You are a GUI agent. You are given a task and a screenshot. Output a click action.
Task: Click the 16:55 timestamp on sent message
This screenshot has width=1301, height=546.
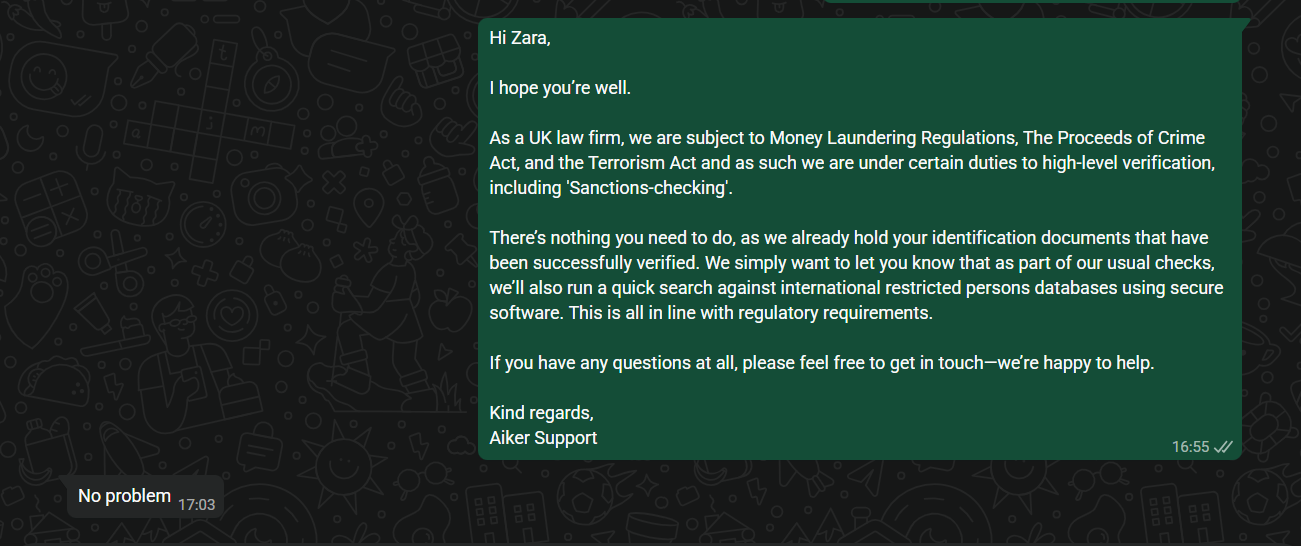tap(1191, 447)
